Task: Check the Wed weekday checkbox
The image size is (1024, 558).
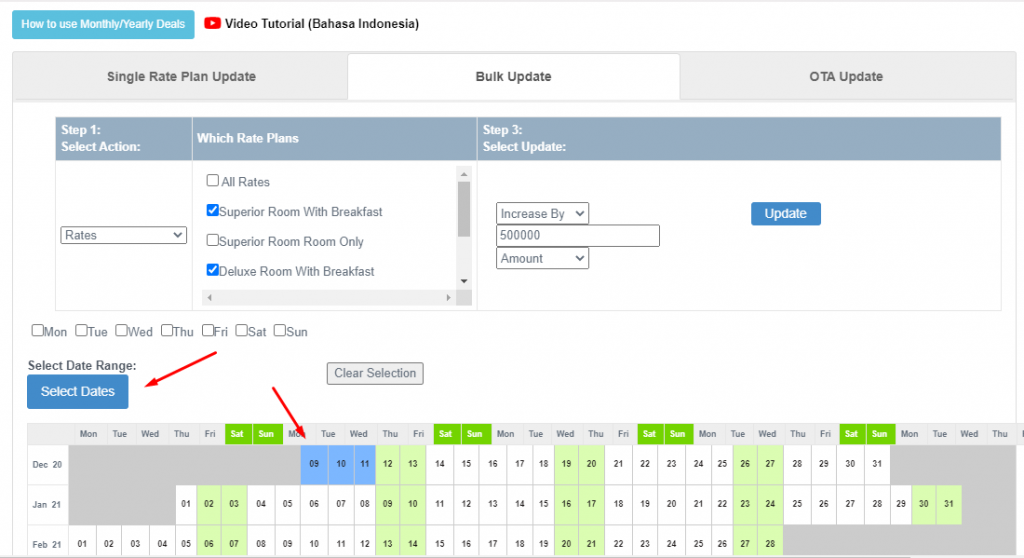Action: pos(121,331)
